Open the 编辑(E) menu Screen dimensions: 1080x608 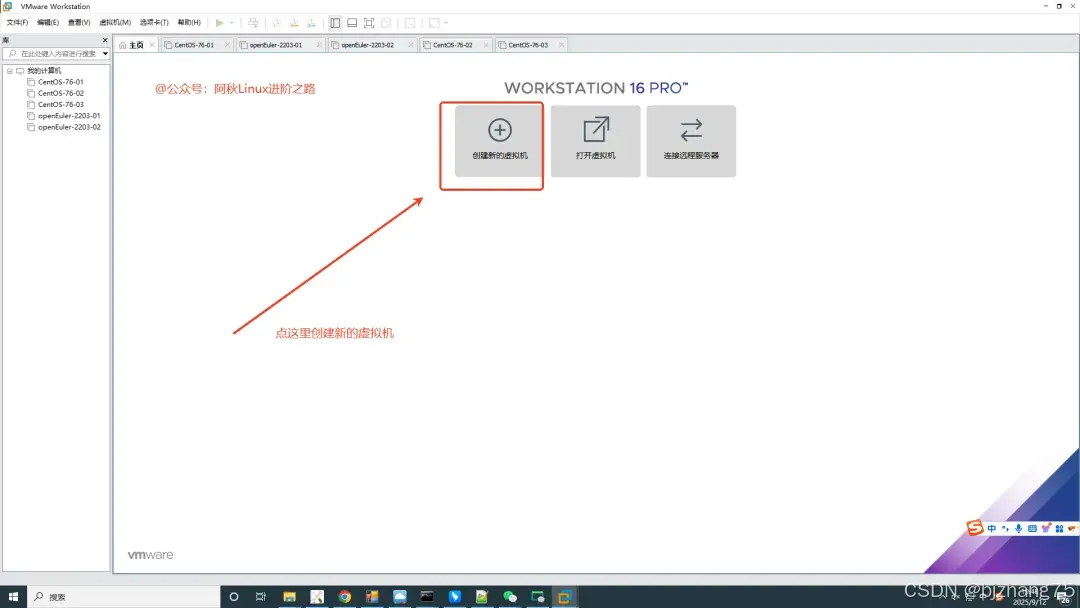[x=48, y=23]
